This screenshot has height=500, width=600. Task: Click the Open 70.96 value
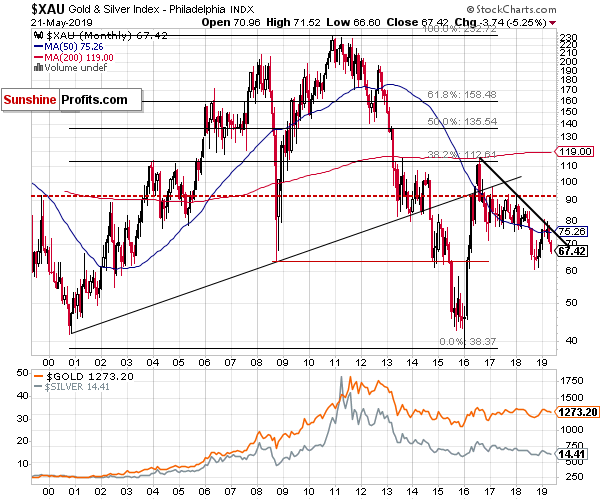[231, 22]
